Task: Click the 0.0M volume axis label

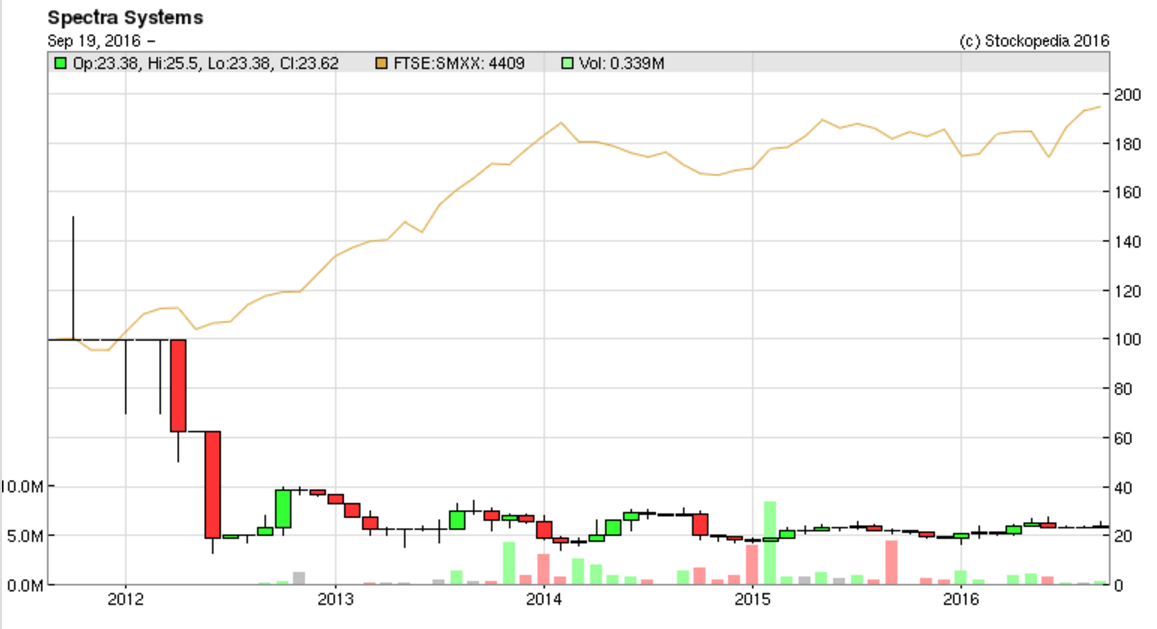Action: pos(25,585)
